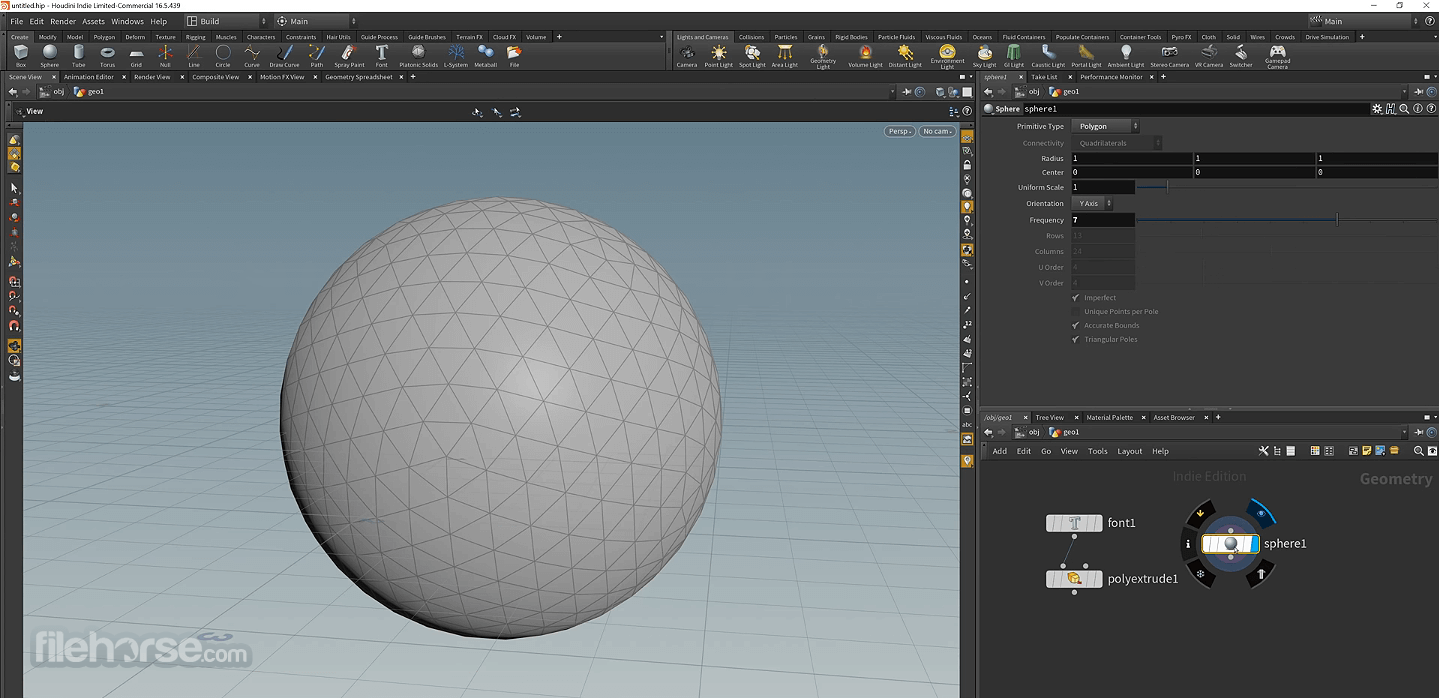Select the font1 node
This screenshot has width=1439, height=698.
pyautogui.click(x=1074, y=523)
